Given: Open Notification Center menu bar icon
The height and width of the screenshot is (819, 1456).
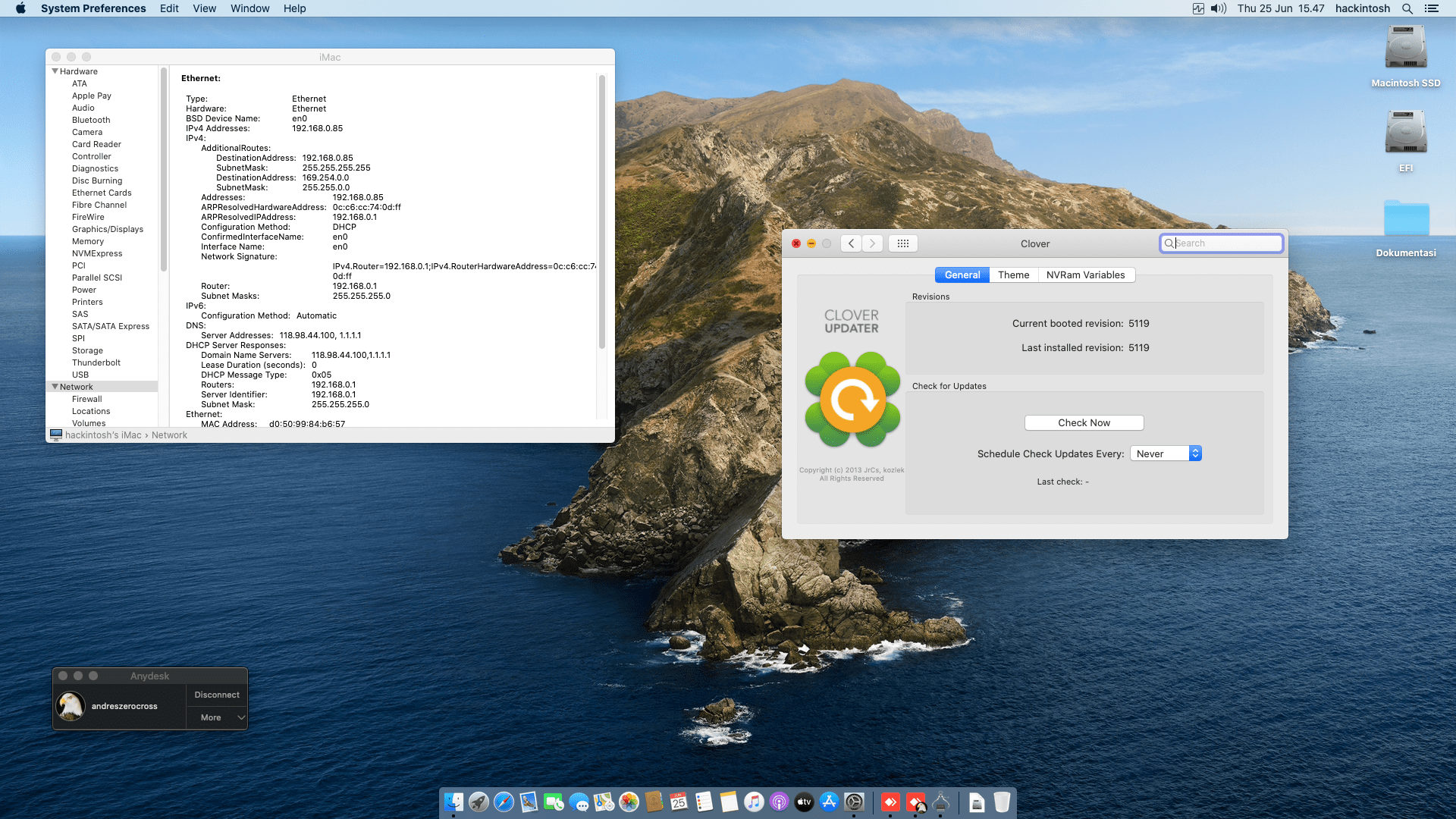Looking at the screenshot, I should [x=1432, y=8].
